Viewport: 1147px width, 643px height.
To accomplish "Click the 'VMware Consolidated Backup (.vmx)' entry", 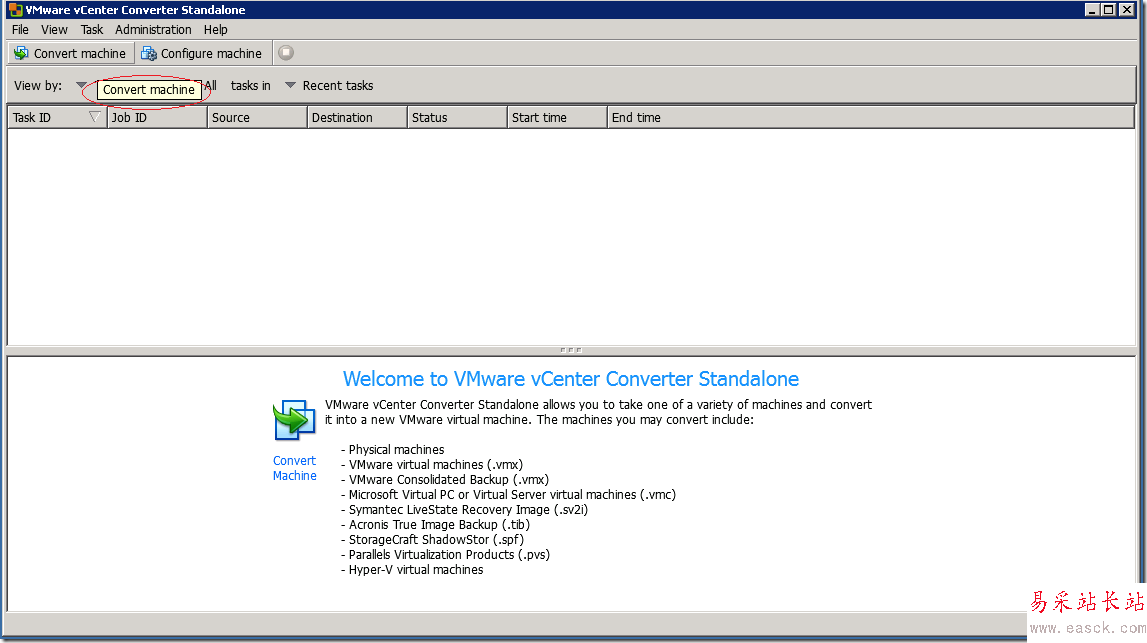I will [448, 480].
